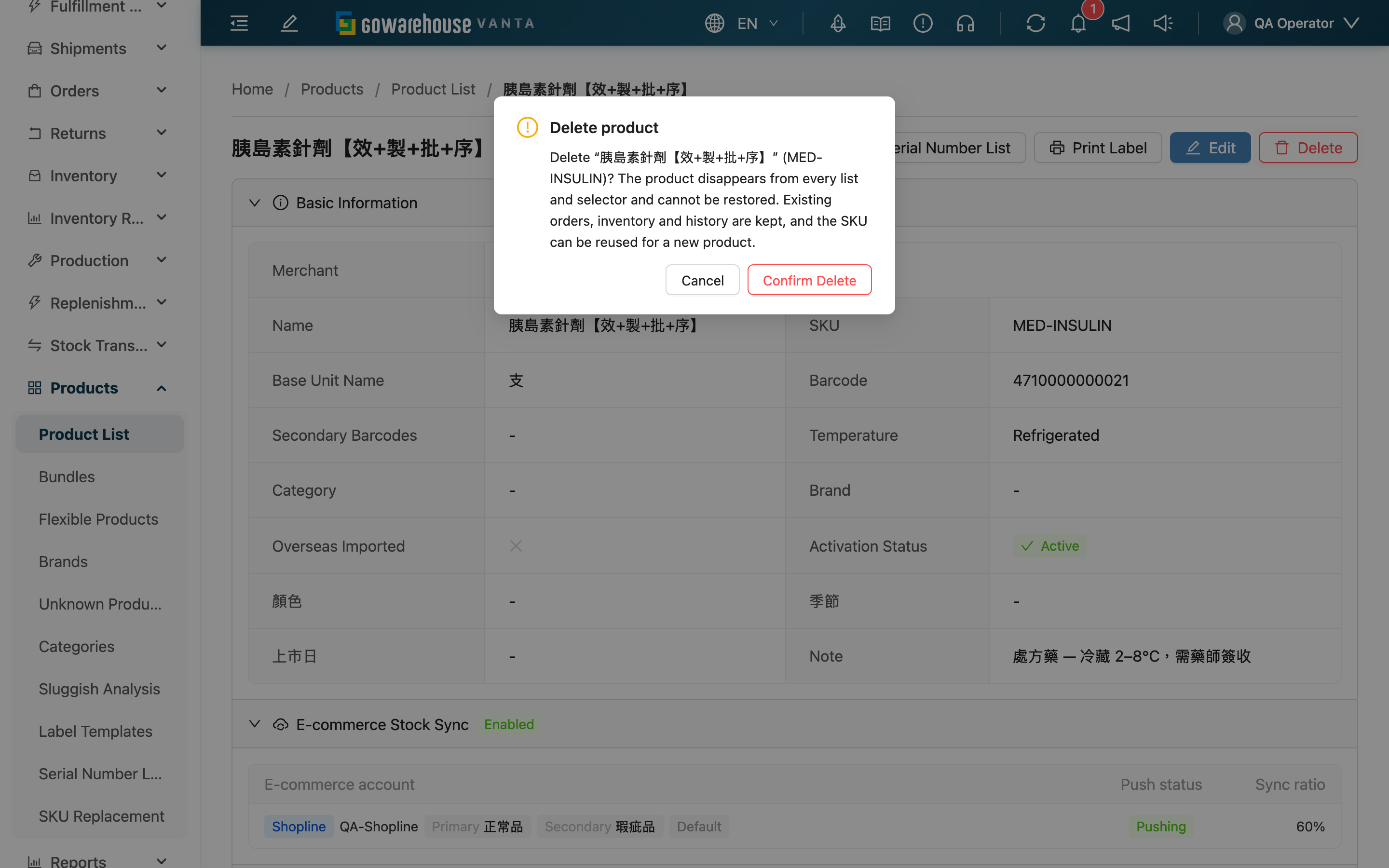Open the book documentation icon
The height and width of the screenshot is (868, 1389).
click(x=881, y=23)
